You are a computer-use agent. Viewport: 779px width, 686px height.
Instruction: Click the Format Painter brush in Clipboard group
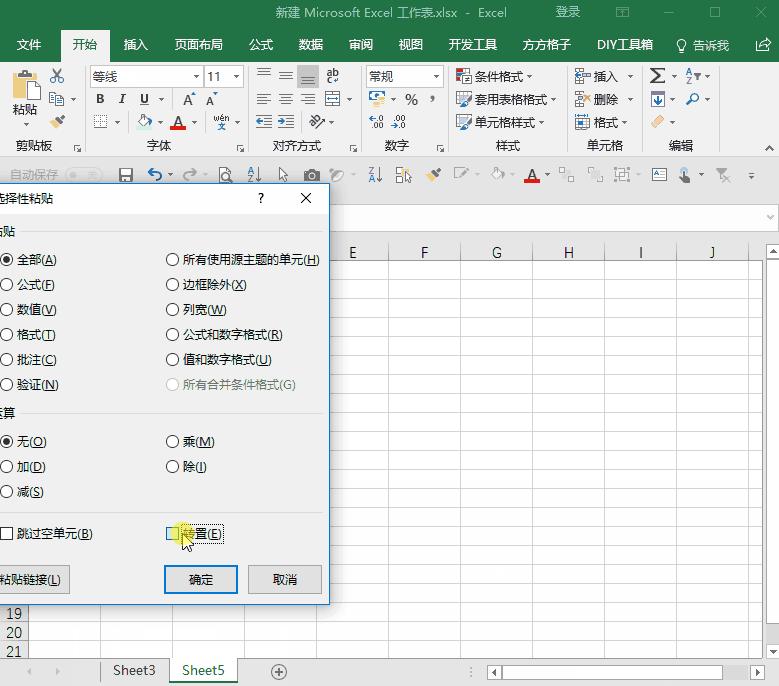57,121
